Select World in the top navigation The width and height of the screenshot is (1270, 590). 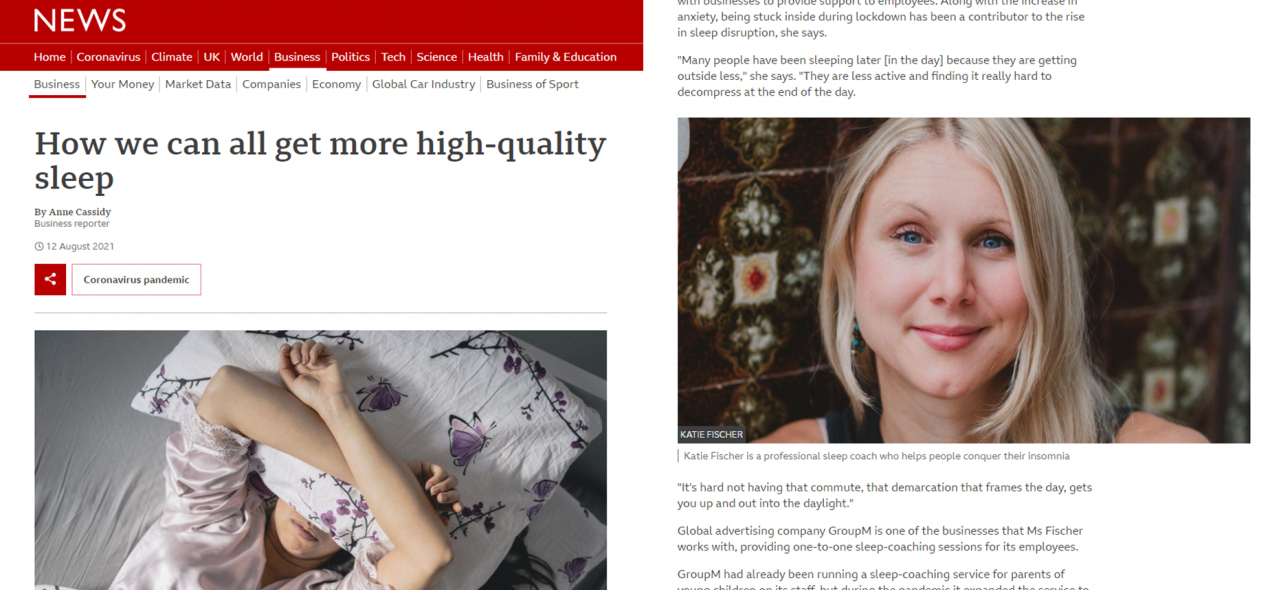pos(247,57)
